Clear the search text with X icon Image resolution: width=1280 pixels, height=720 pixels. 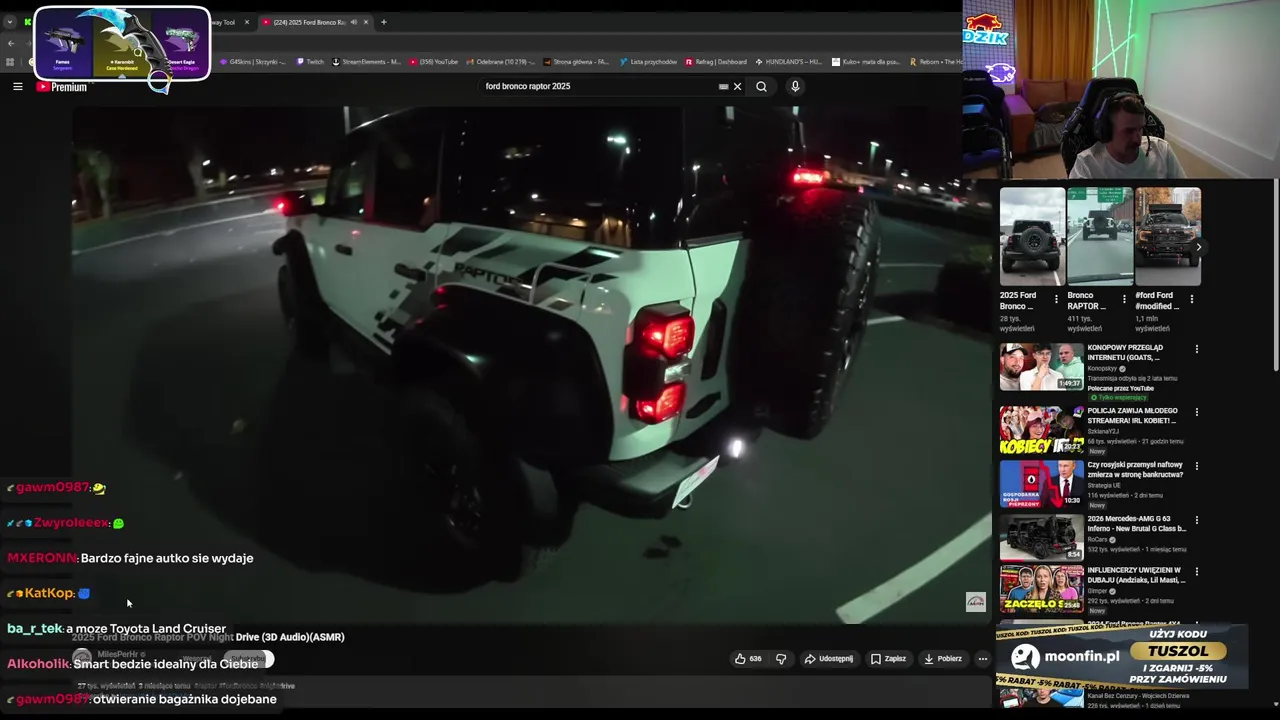click(x=738, y=87)
